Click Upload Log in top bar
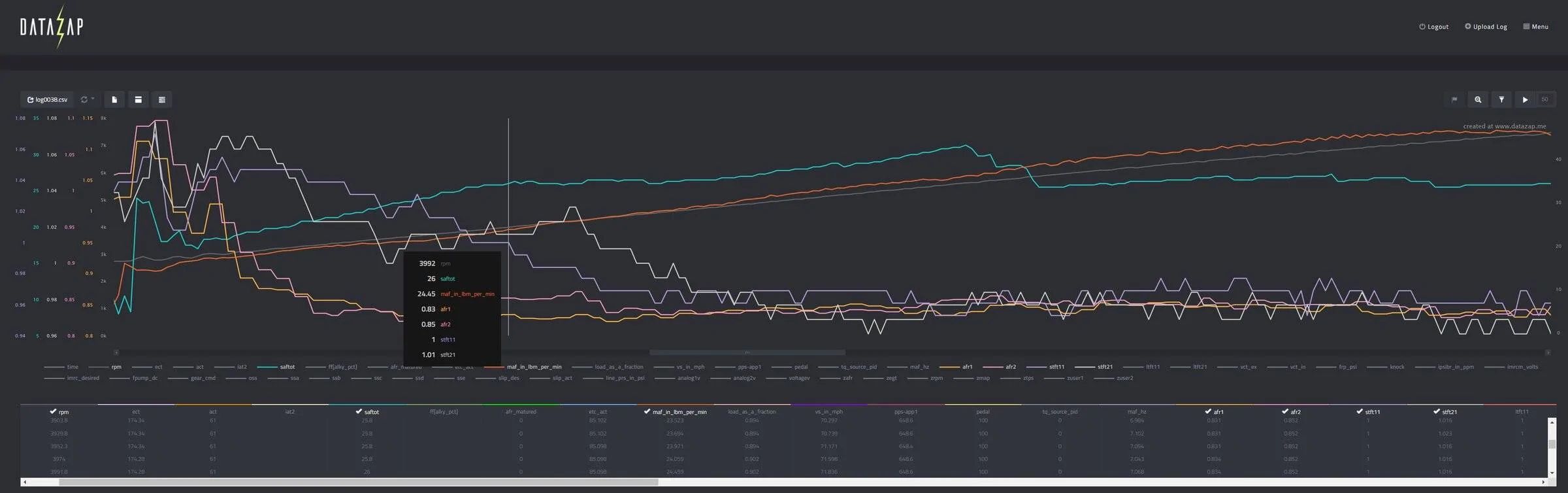 pyautogui.click(x=1486, y=27)
